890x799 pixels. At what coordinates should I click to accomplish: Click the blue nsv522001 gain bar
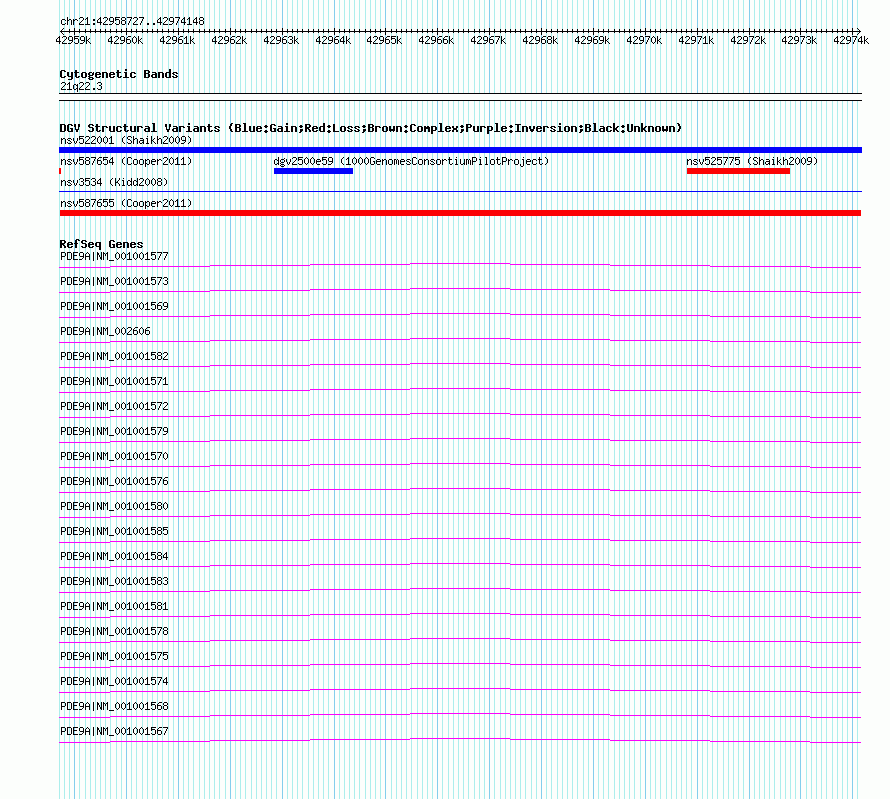[460, 150]
